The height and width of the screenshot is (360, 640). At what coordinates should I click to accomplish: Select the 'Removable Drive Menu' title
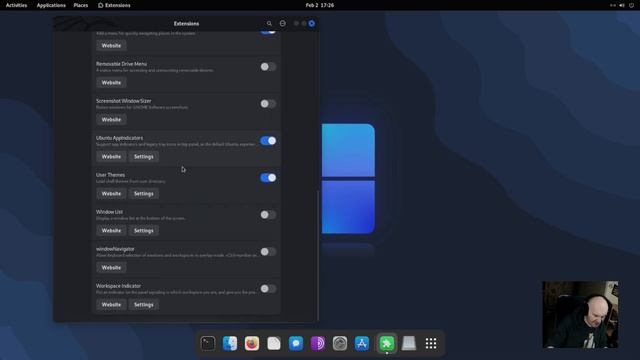tap(121, 64)
